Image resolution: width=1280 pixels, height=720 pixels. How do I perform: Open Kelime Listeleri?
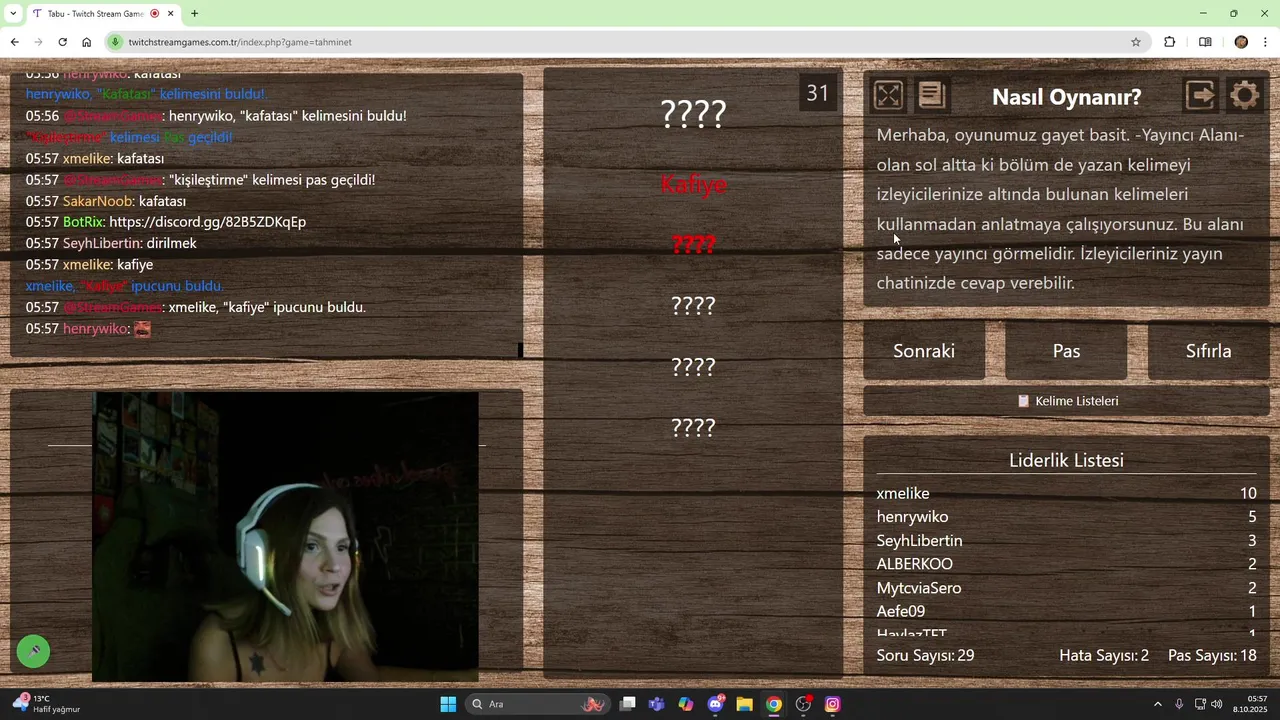click(x=1067, y=401)
